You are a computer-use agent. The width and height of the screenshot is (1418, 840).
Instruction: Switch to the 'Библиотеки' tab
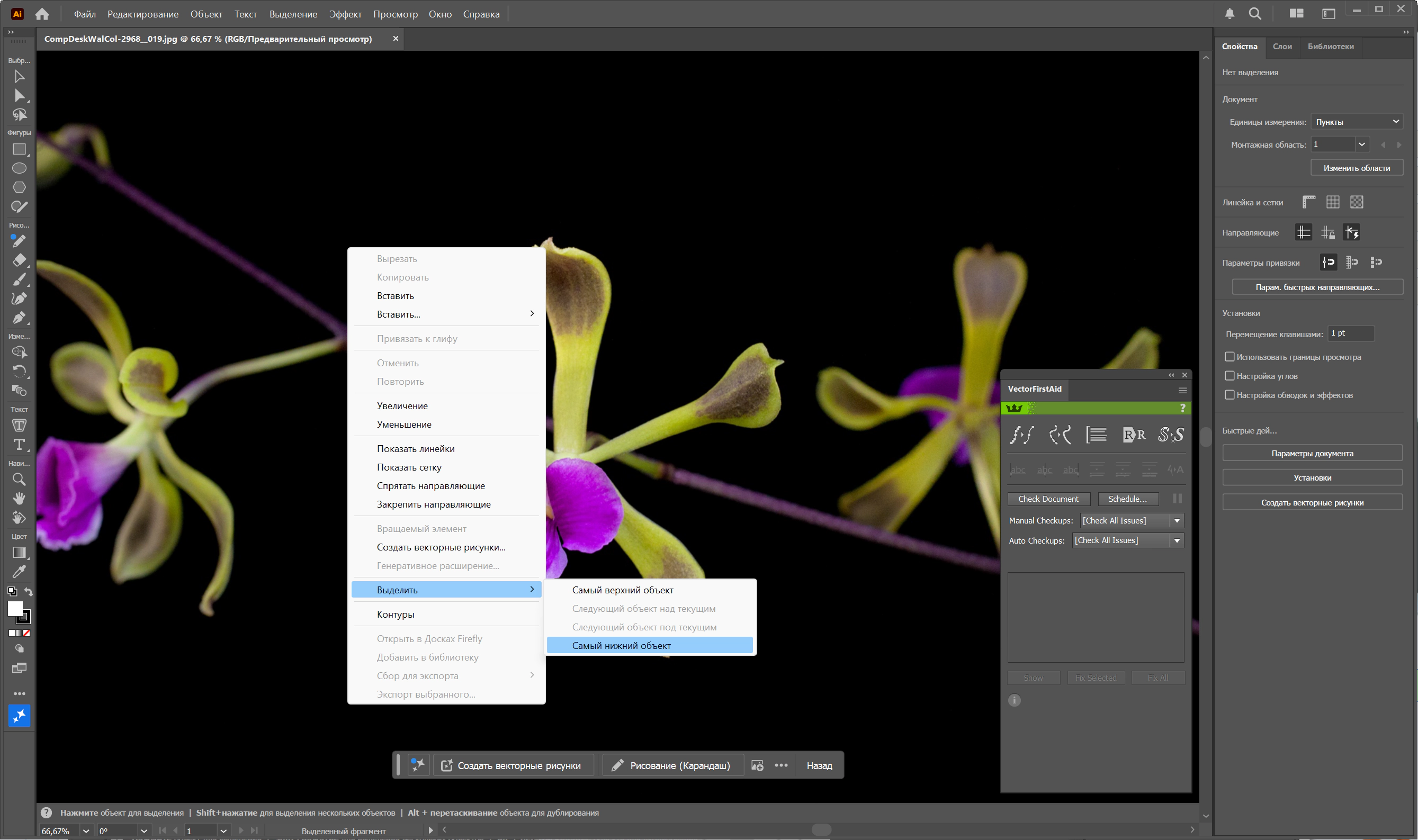pyautogui.click(x=1330, y=47)
